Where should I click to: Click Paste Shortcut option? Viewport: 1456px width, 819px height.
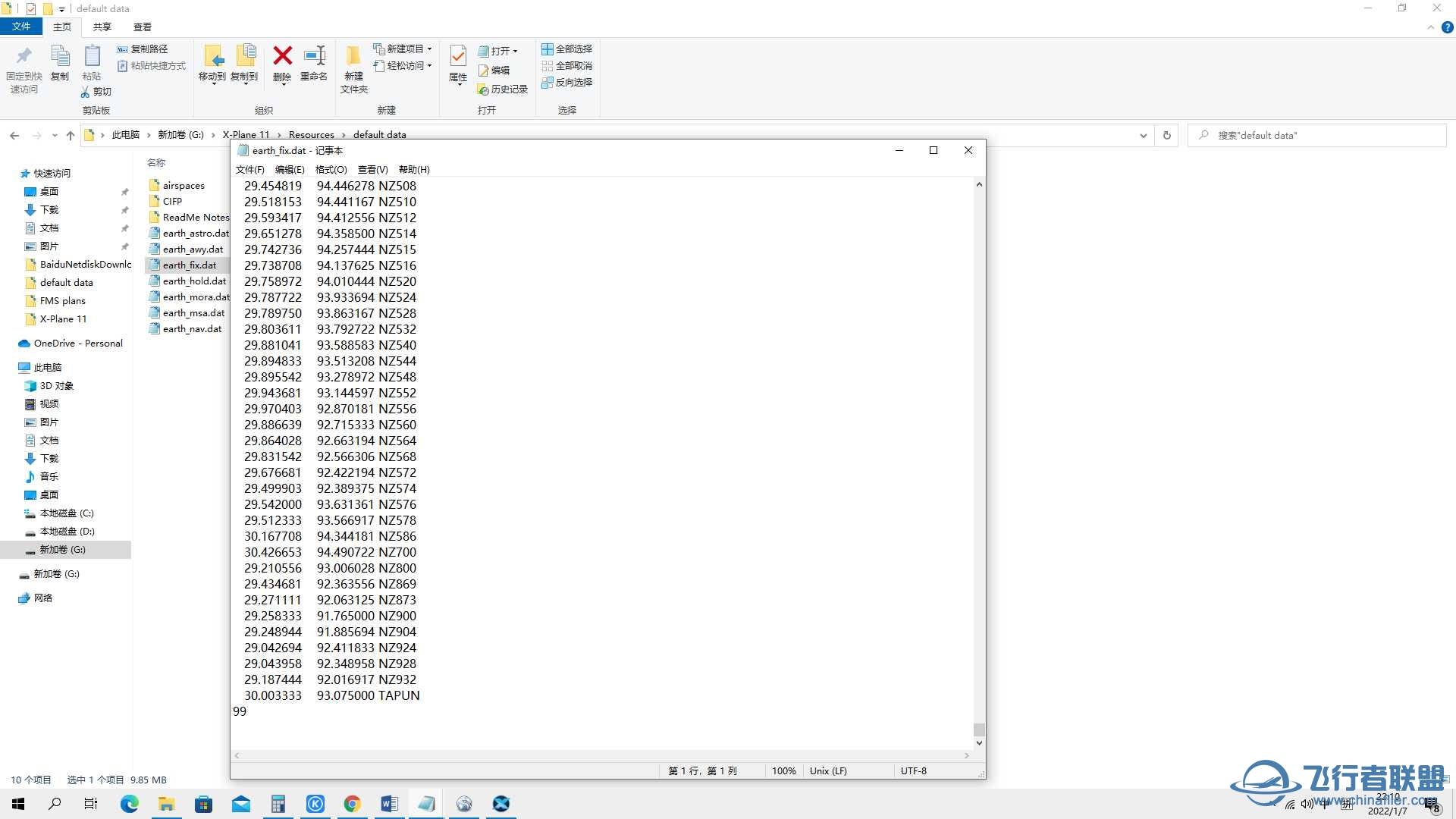pos(152,66)
